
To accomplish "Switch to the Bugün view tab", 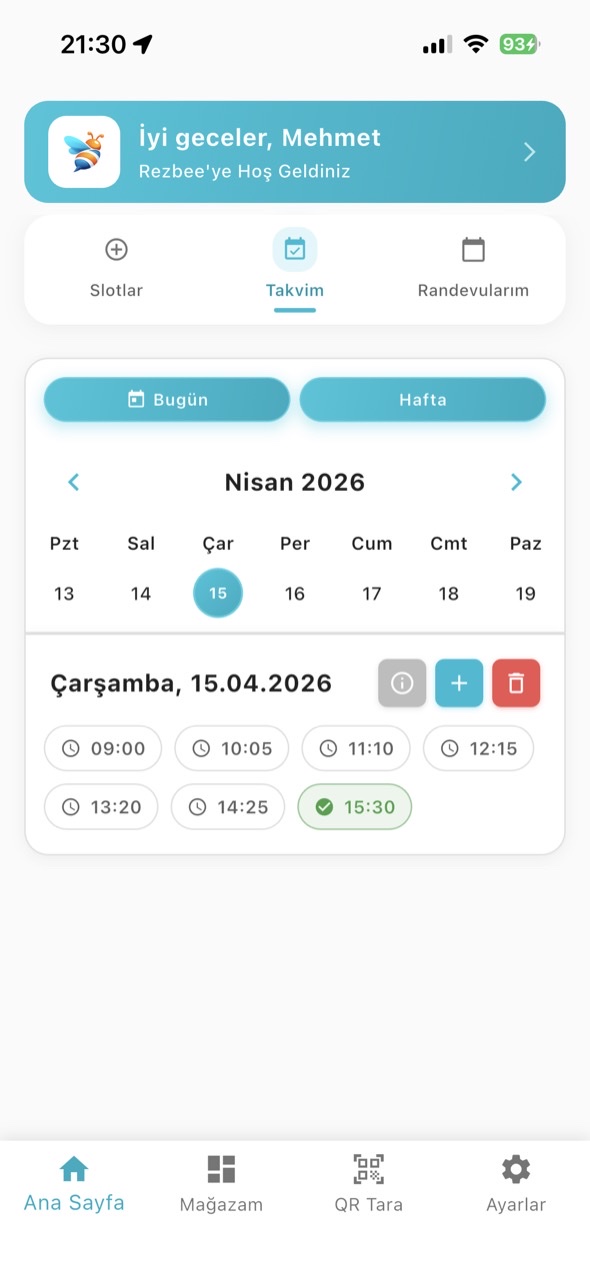I will [x=166, y=399].
